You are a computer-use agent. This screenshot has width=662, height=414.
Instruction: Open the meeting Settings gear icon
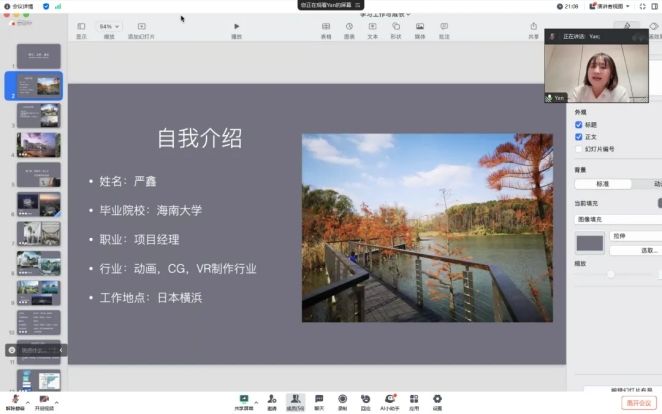[x=437, y=399]
